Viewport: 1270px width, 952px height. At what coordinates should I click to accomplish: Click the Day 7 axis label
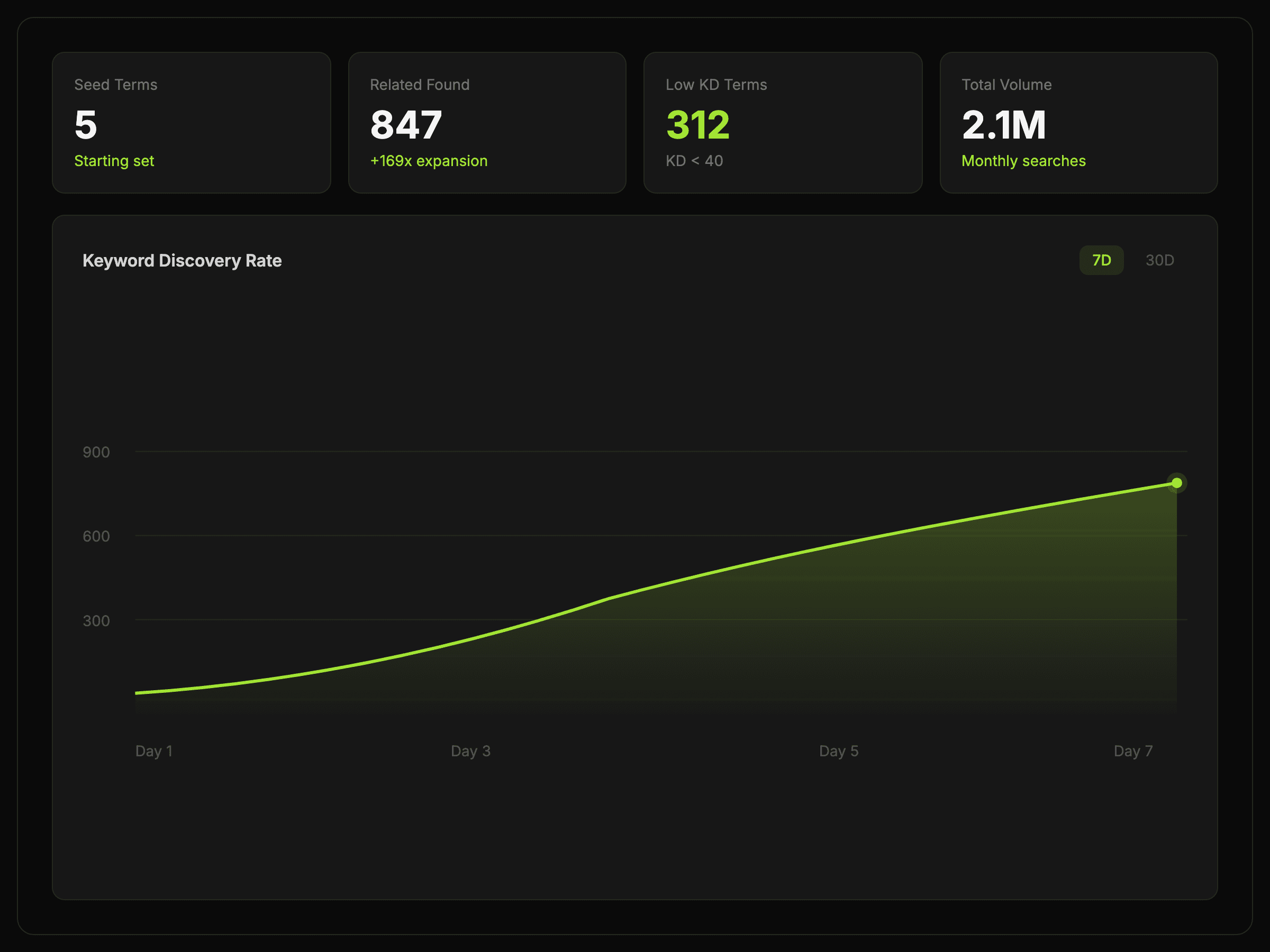(x=1133, y=751)
